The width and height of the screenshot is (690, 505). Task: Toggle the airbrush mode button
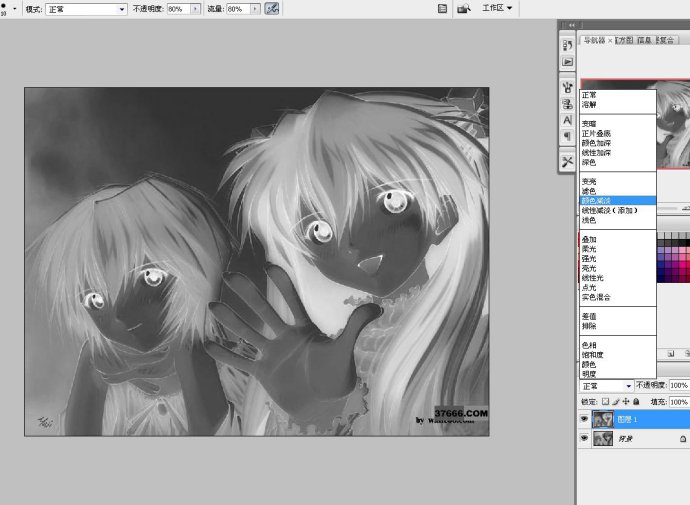pyautogui.click(x=272, y=9)
